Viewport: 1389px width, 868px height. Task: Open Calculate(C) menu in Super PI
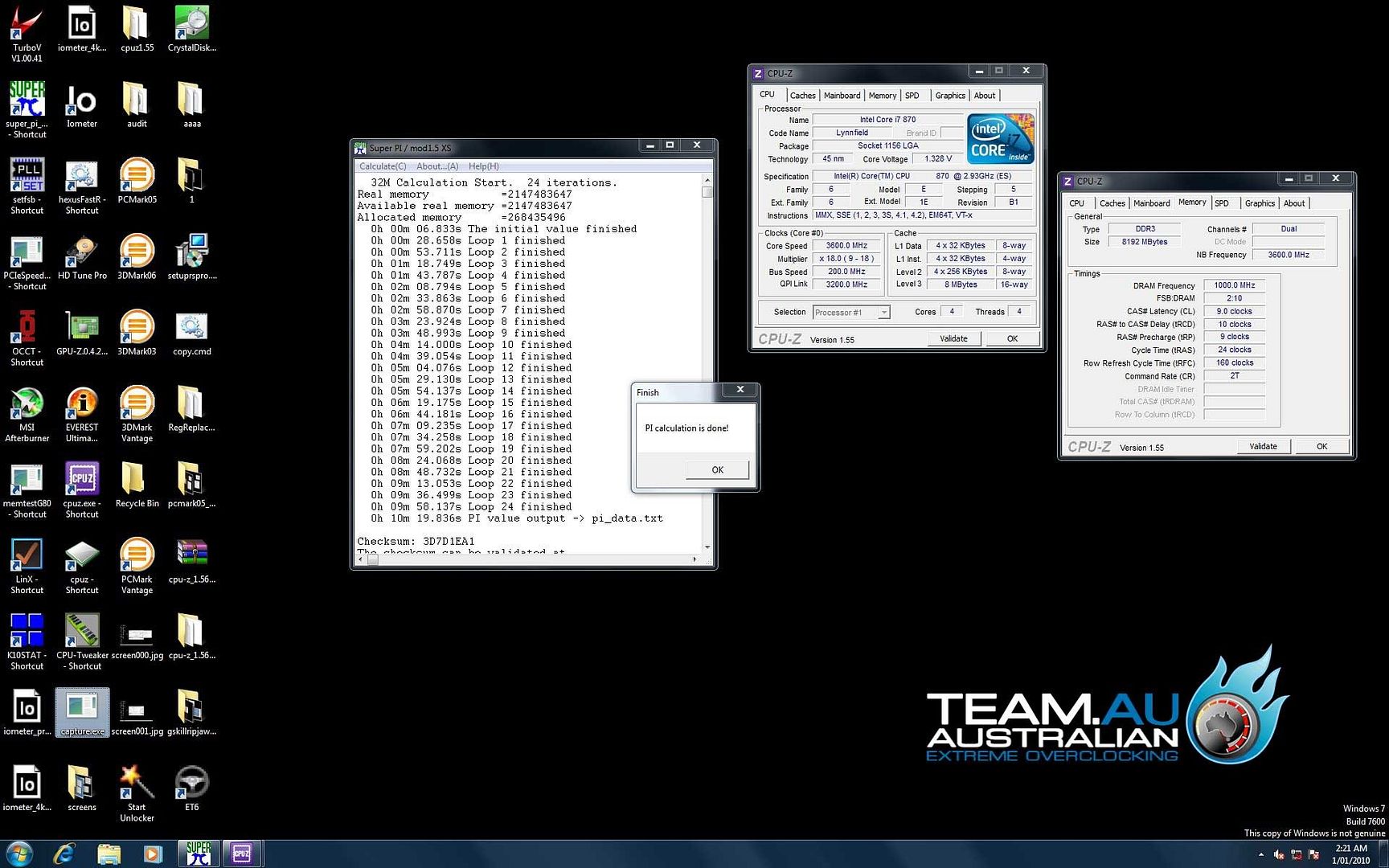pyautogui.click(x=382, y=166)
